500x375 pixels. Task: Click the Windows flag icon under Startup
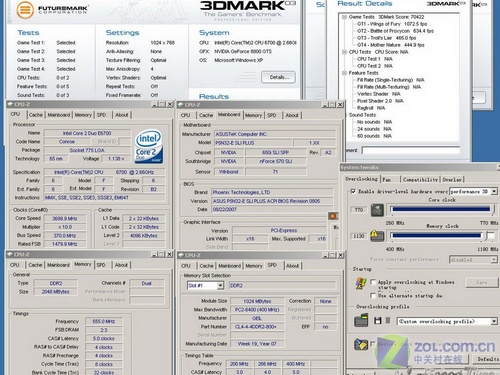pos(360,283)
